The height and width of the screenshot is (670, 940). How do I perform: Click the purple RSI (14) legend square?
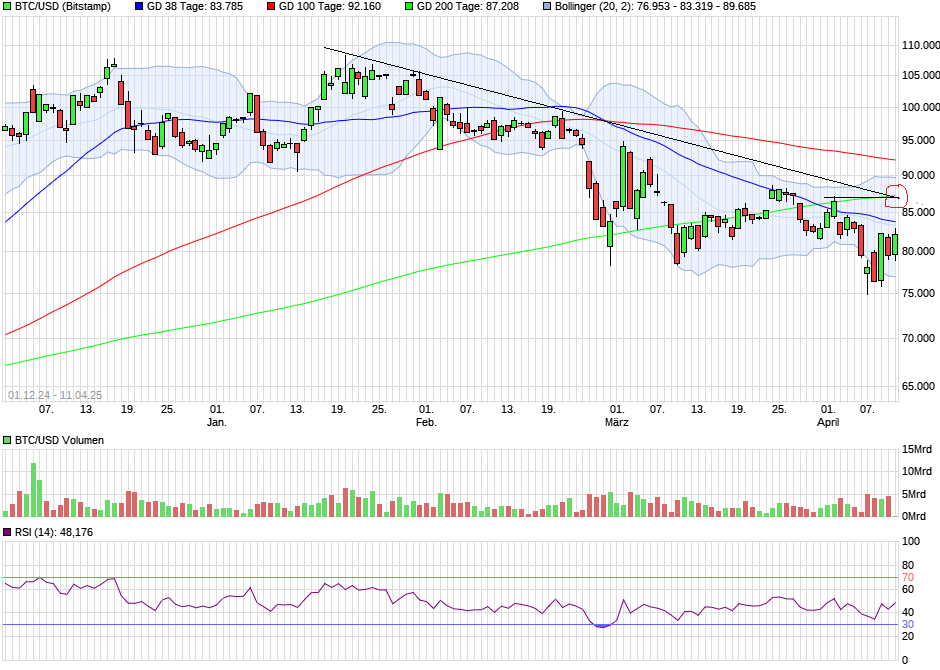click(7, 532)
